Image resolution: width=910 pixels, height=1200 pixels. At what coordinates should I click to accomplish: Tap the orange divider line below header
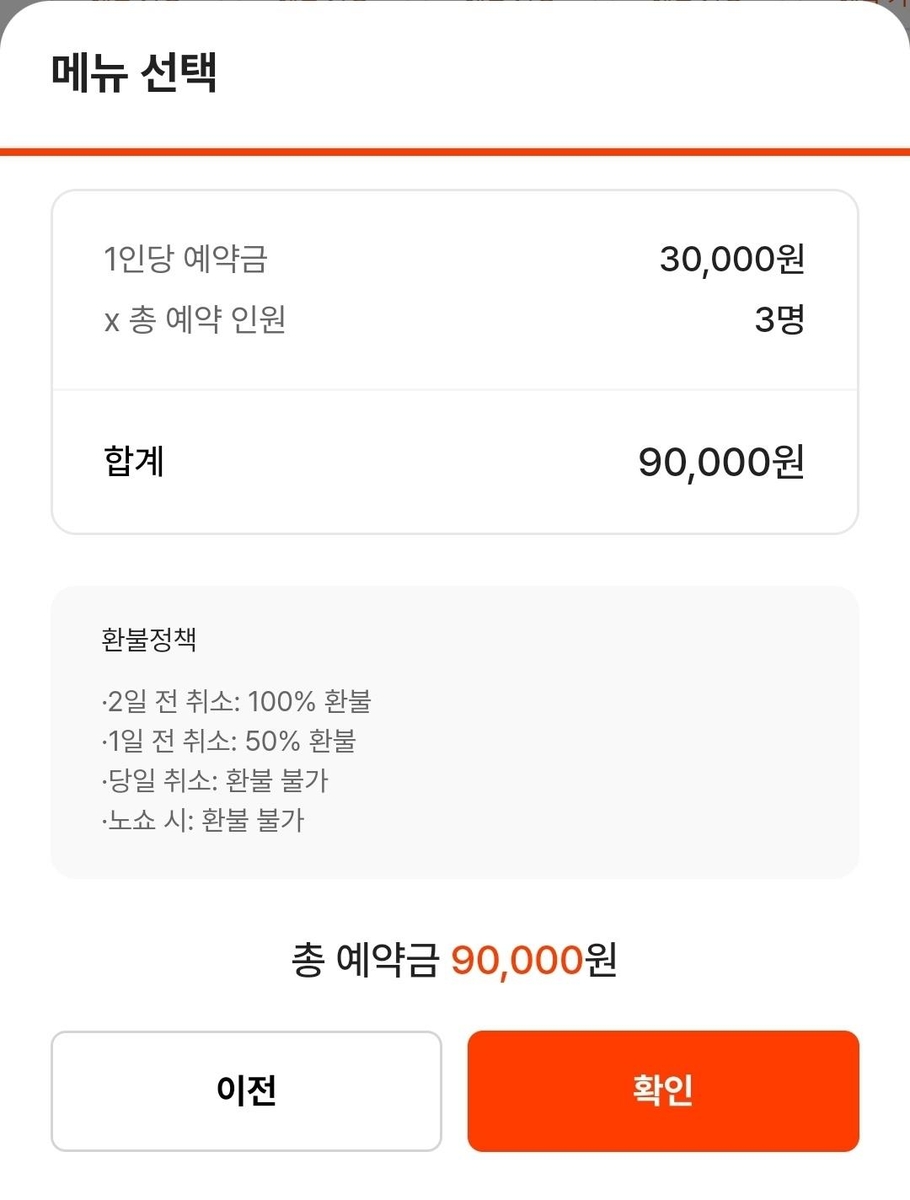pos(455,152)
